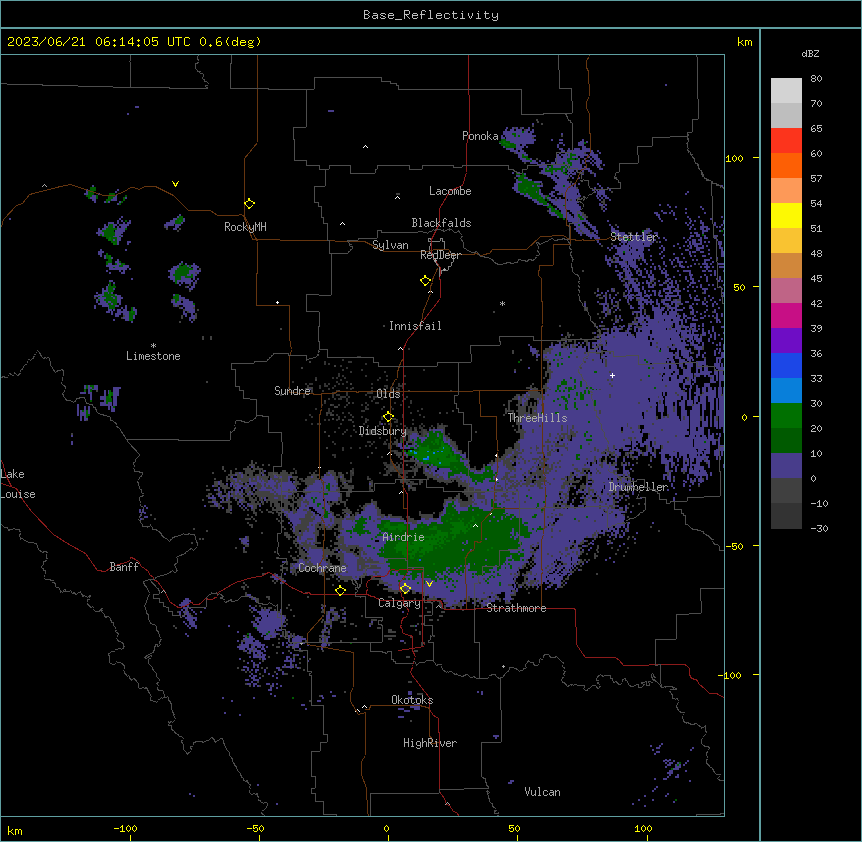Click the Banff label

pyautogui.click(x=124, y=567)
